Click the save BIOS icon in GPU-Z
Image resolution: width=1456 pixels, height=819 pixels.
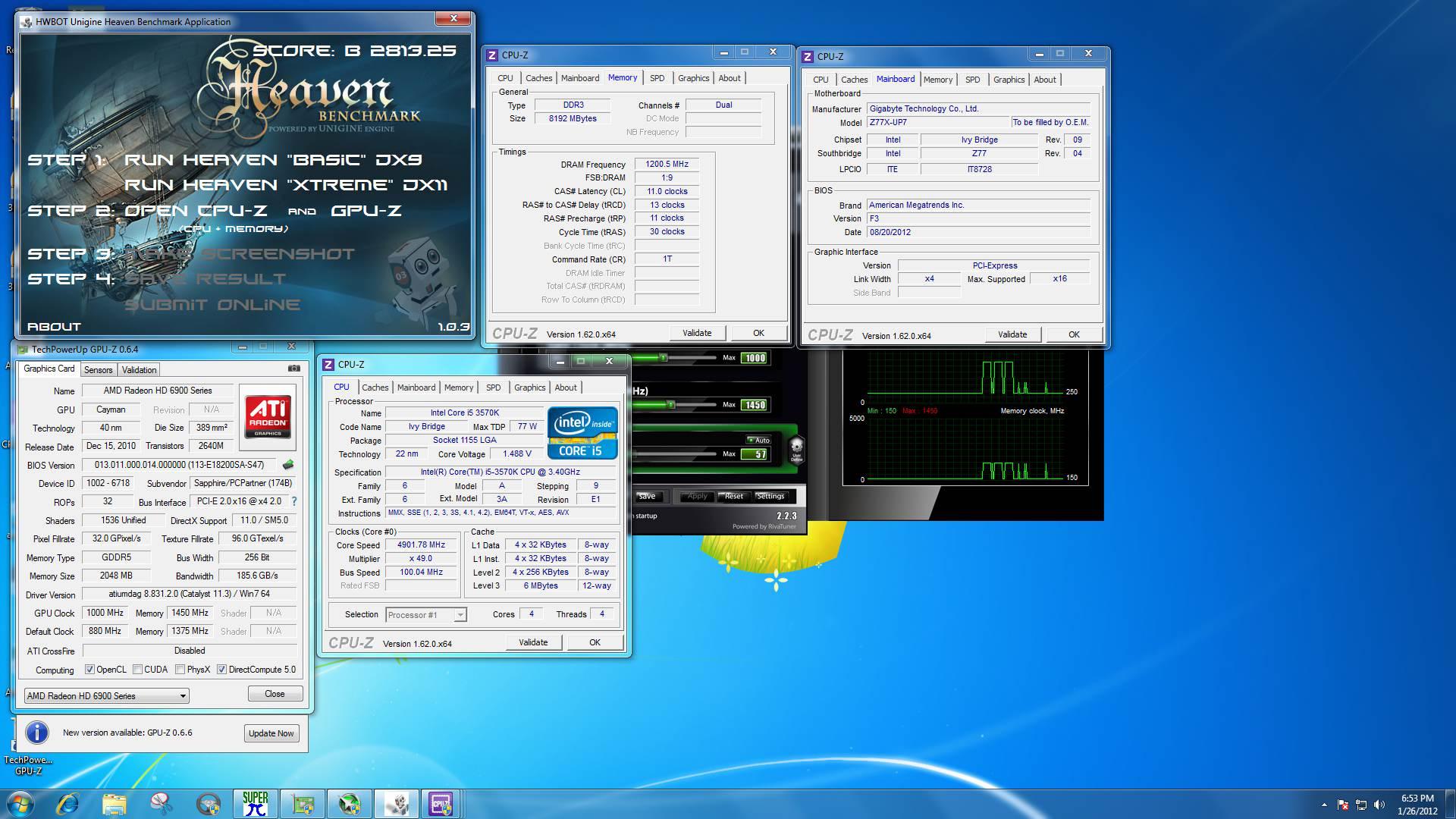(x=288, y=465)
